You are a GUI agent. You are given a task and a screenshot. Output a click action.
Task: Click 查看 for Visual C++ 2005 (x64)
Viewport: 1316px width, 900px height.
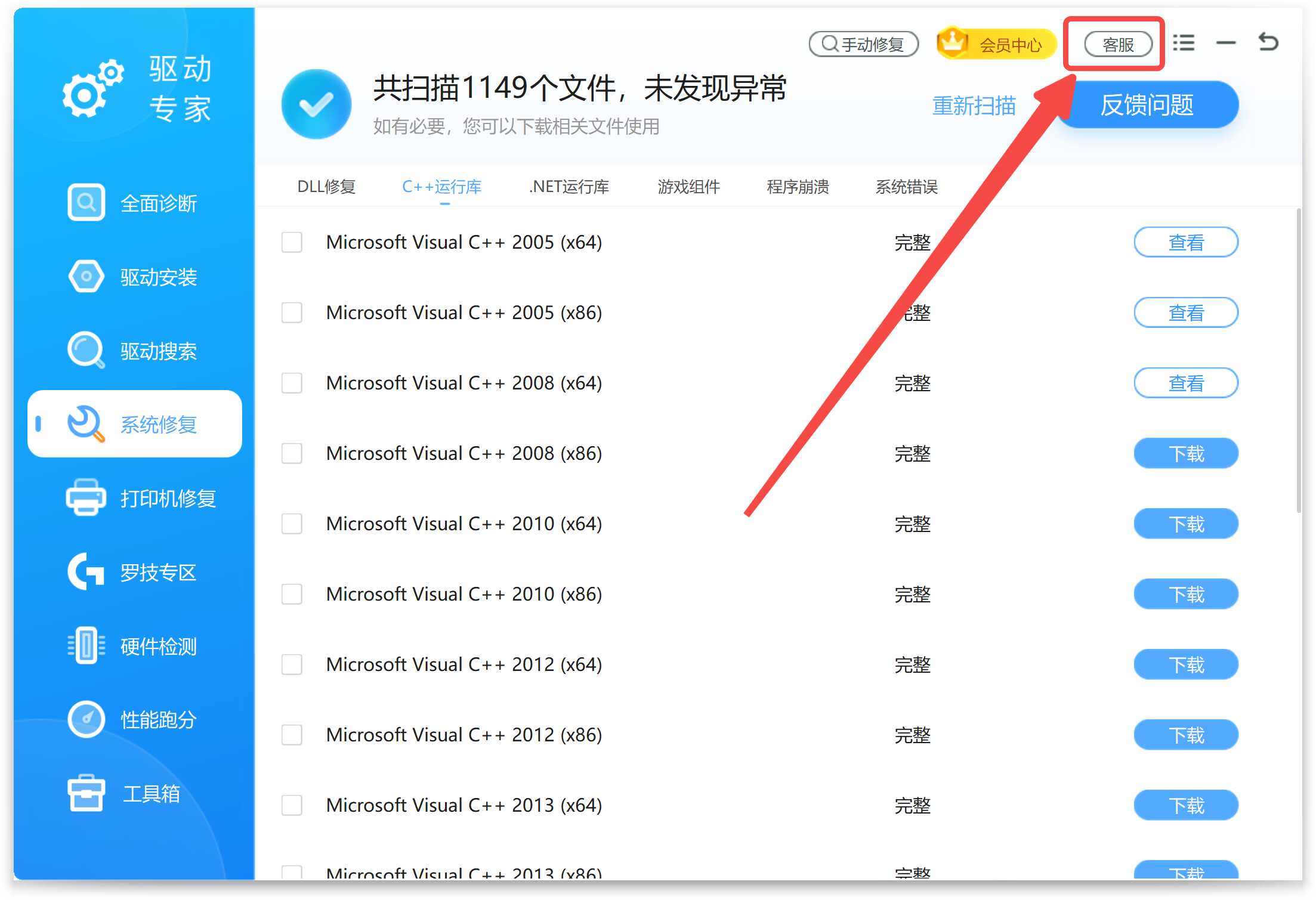click(1186, 242)
